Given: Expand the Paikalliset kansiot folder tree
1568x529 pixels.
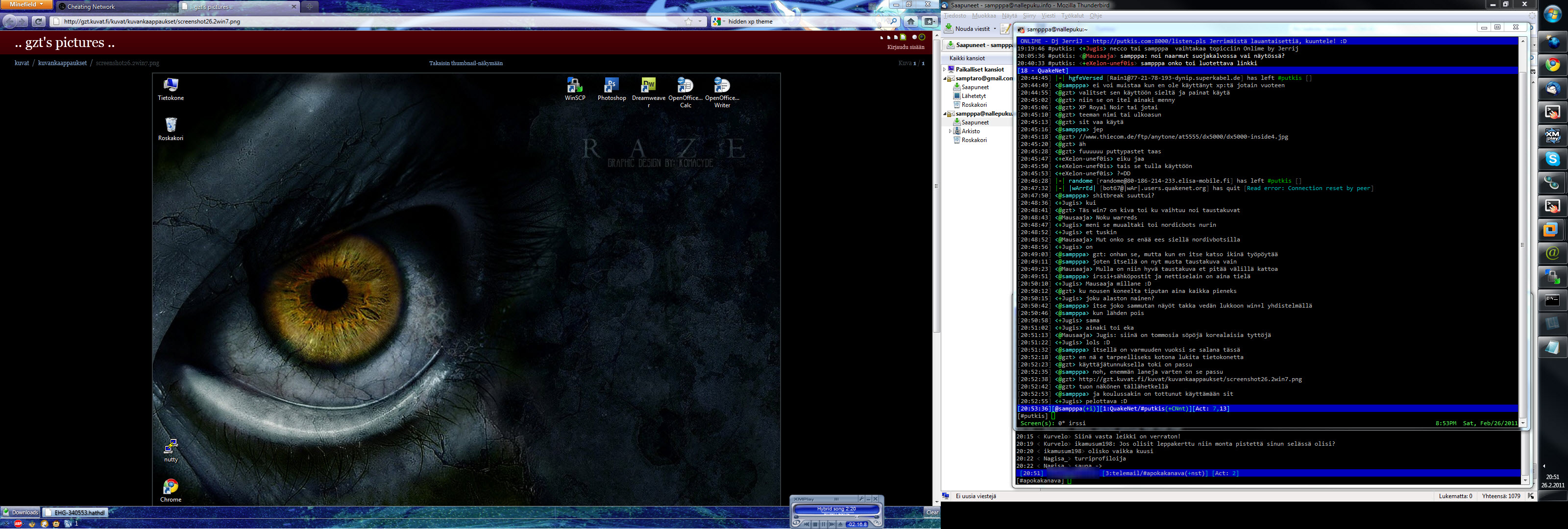Looking at the screenshot, I should click(x=945, y=70).
